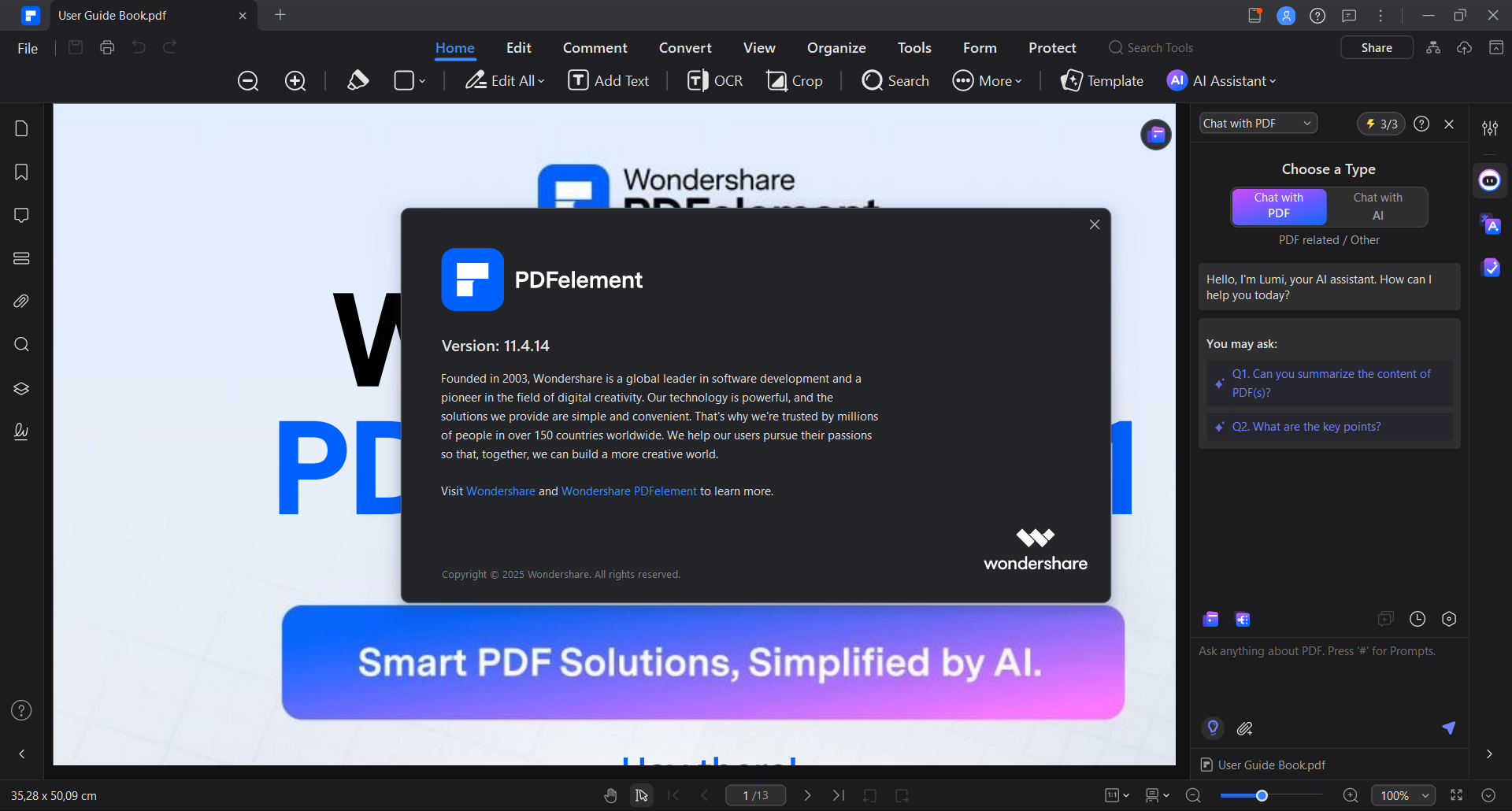The width and height of the screenshot is (1512, 811).
Task: Open the AI Lumi assistant sidebar icon
Action: point(1490,180)
